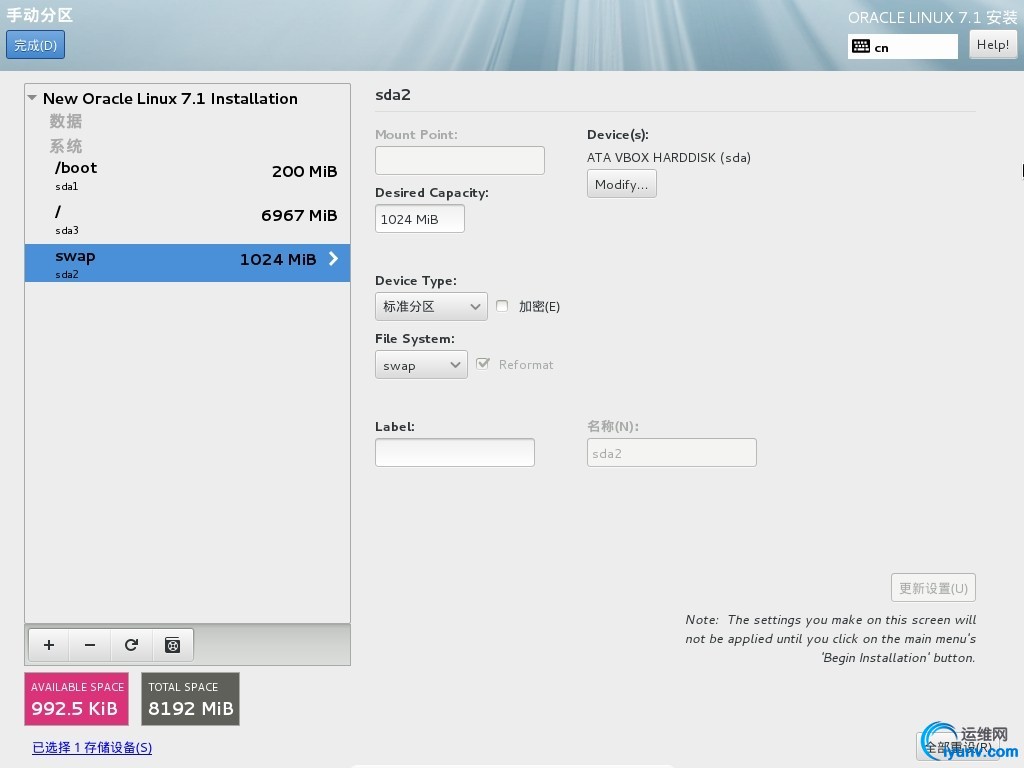Click the 名称(N) name field sda2
Image resolution: width=1024 pixels, height=768 pixels.
point(671,453)
